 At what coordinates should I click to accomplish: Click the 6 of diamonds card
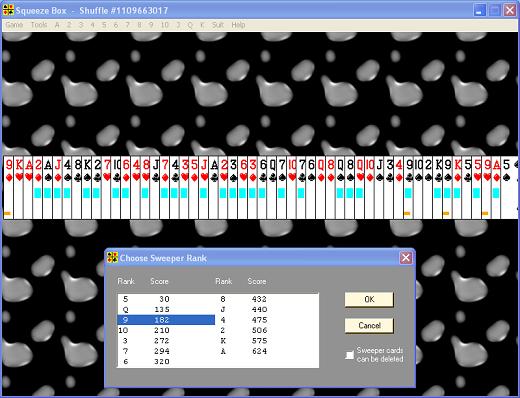[x=126, y=188]
